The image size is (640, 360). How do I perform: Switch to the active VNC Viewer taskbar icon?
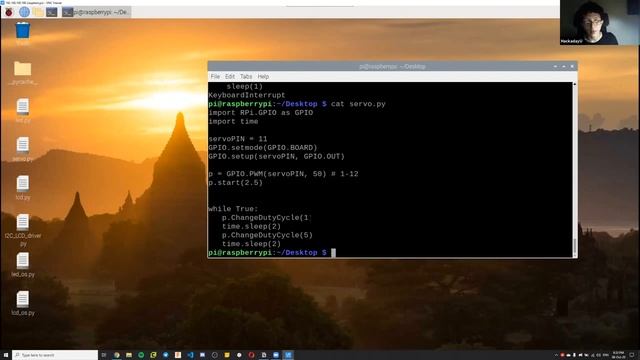(288, 355)
